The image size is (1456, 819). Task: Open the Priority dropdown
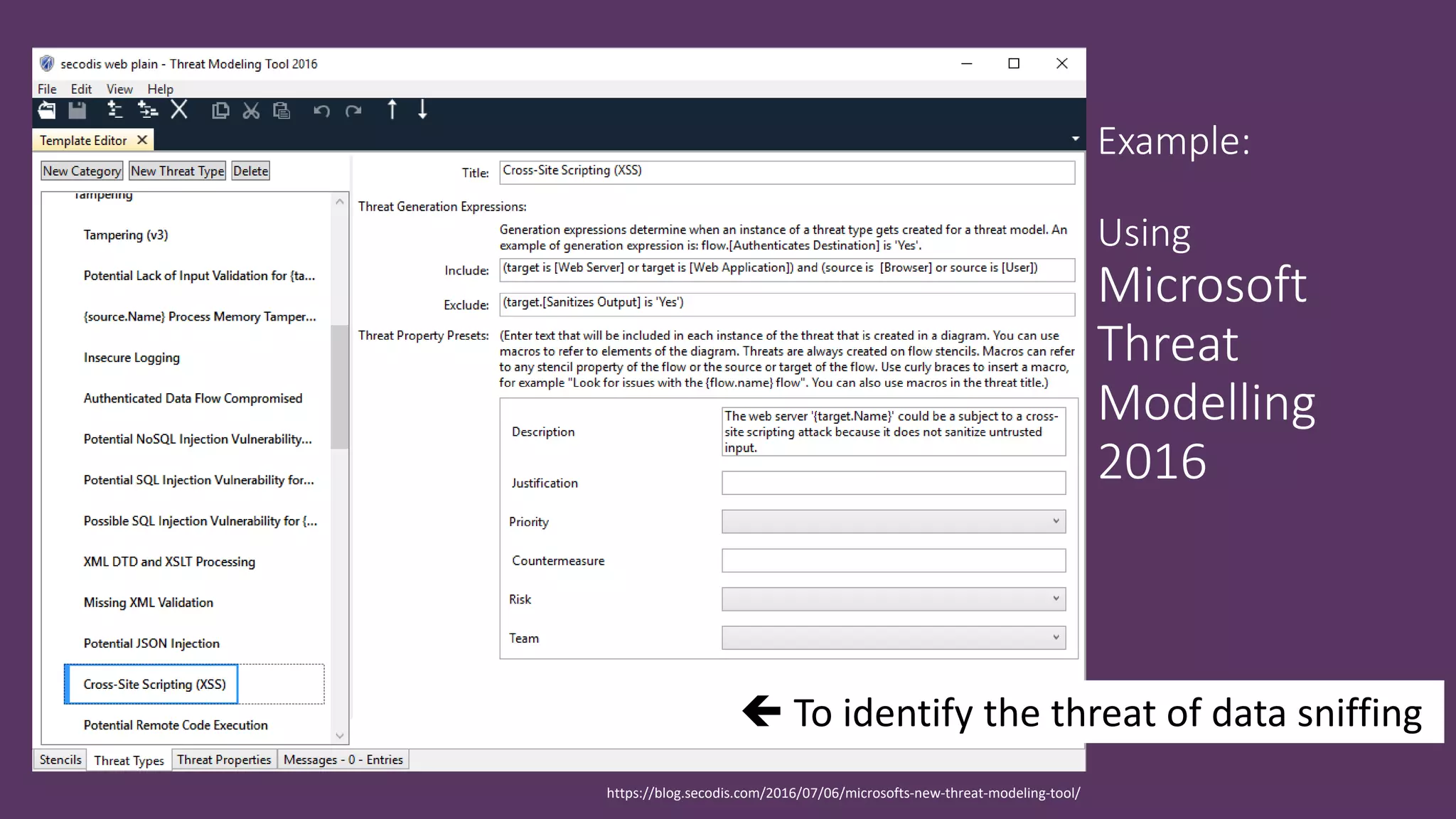coord(893,521)
